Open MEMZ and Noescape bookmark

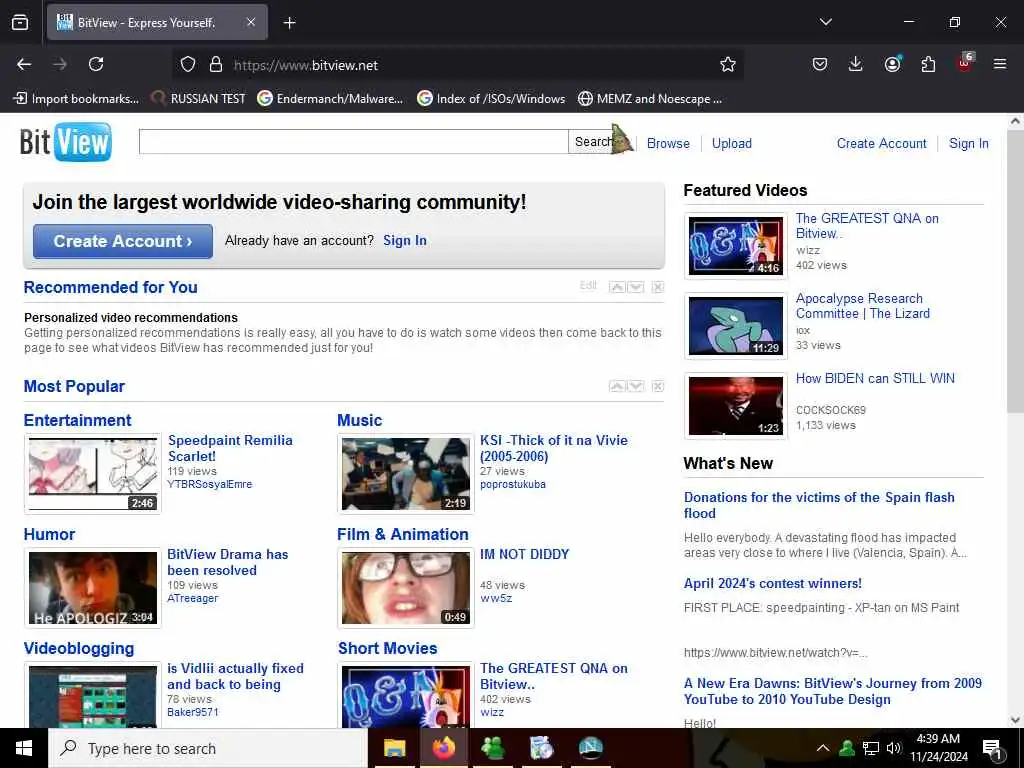(x=650, y=99)
